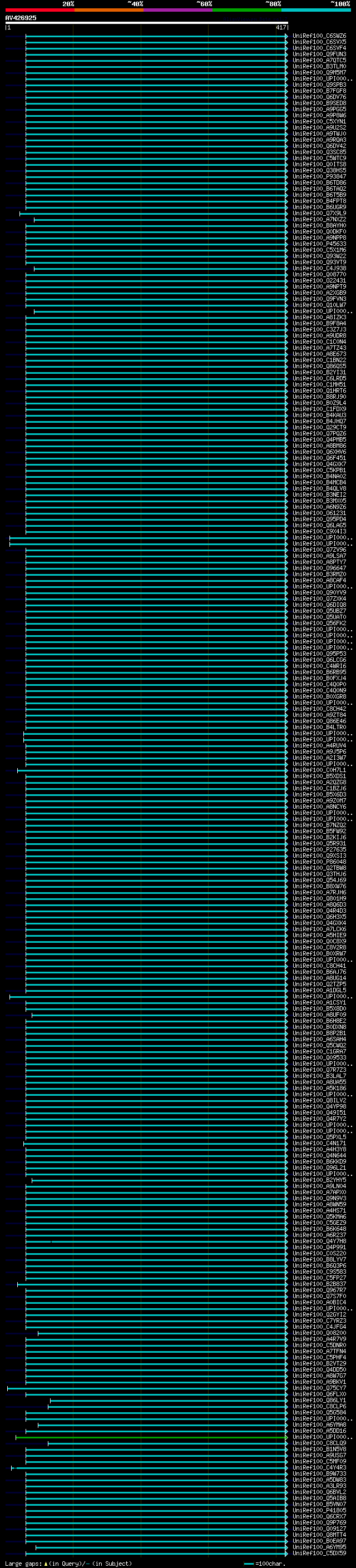Select label UniRef100_B6H8E2
356x1568 pixels.
[319, 1021]
